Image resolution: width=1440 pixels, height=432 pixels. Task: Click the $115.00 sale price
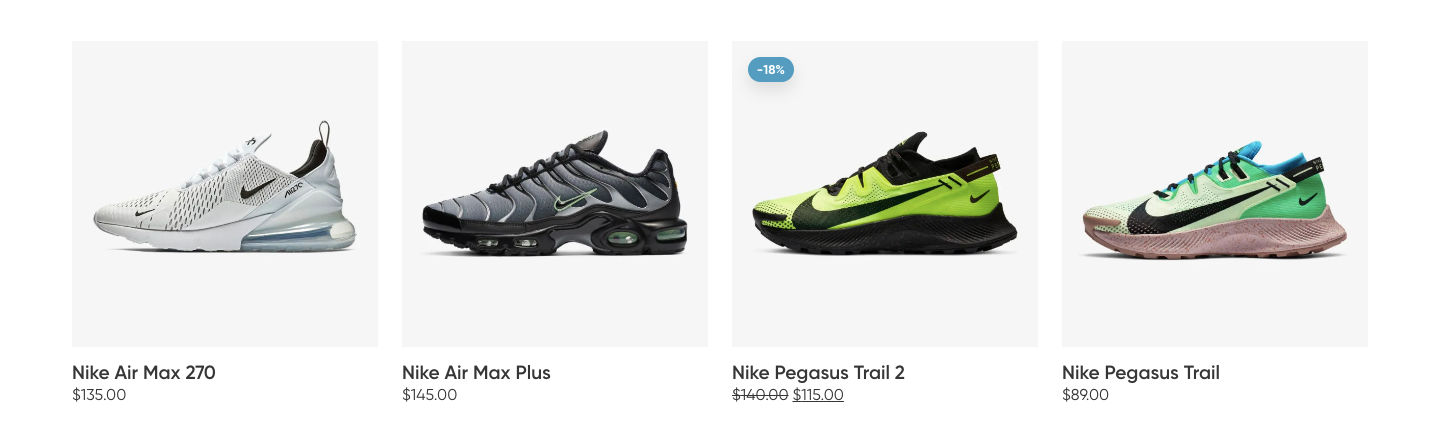pyautogui.click(x=818, y=395)
